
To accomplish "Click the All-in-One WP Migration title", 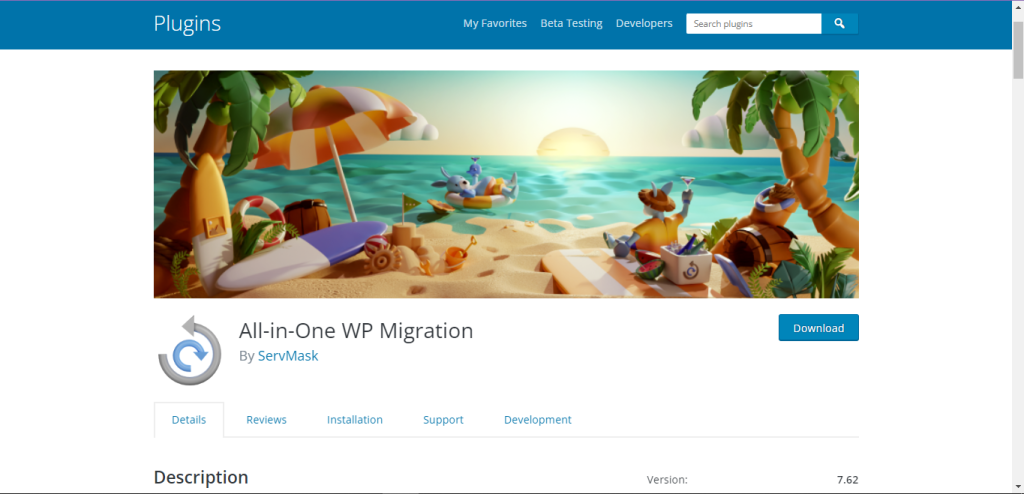I will 356,331.
